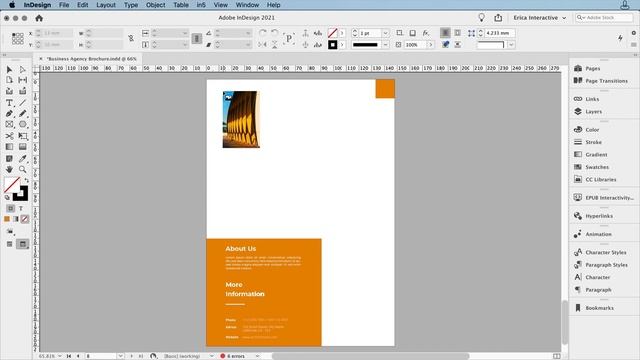Open the in5 menu
Viewport: 640px width, 360px height.
coord(201,5)
